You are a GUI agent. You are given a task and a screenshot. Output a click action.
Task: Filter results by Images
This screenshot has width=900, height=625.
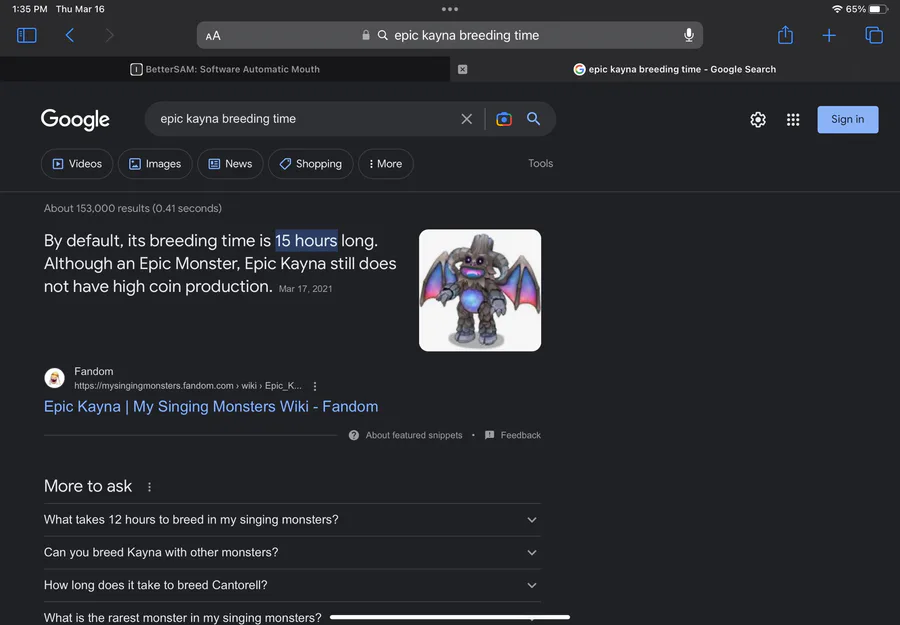[x=155, y=164]
